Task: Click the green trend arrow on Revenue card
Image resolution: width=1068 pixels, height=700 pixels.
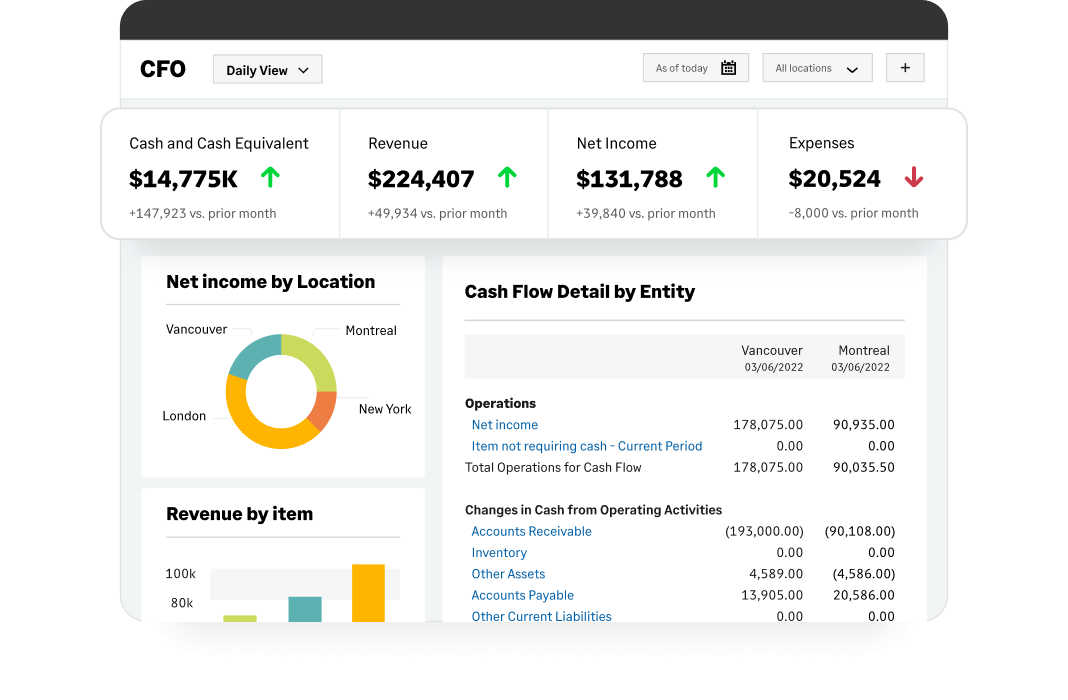Action: pyautogui.click(x=507, y=177)
